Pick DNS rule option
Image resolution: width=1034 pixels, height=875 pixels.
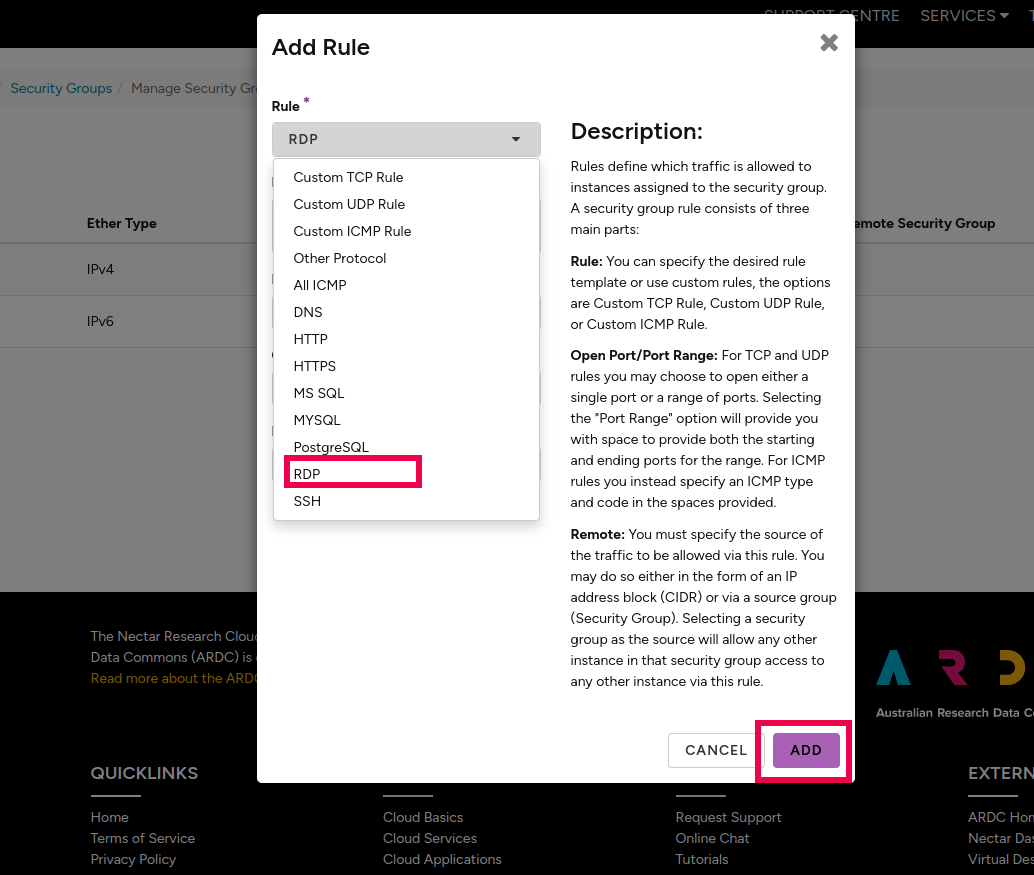click(x=406, y=313)
